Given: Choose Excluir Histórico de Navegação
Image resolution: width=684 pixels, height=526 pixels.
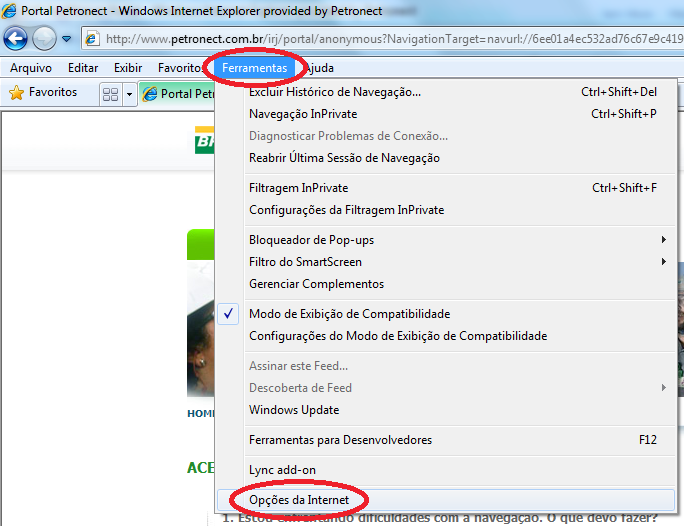Looking at the screenshot, I should (446, 92).
